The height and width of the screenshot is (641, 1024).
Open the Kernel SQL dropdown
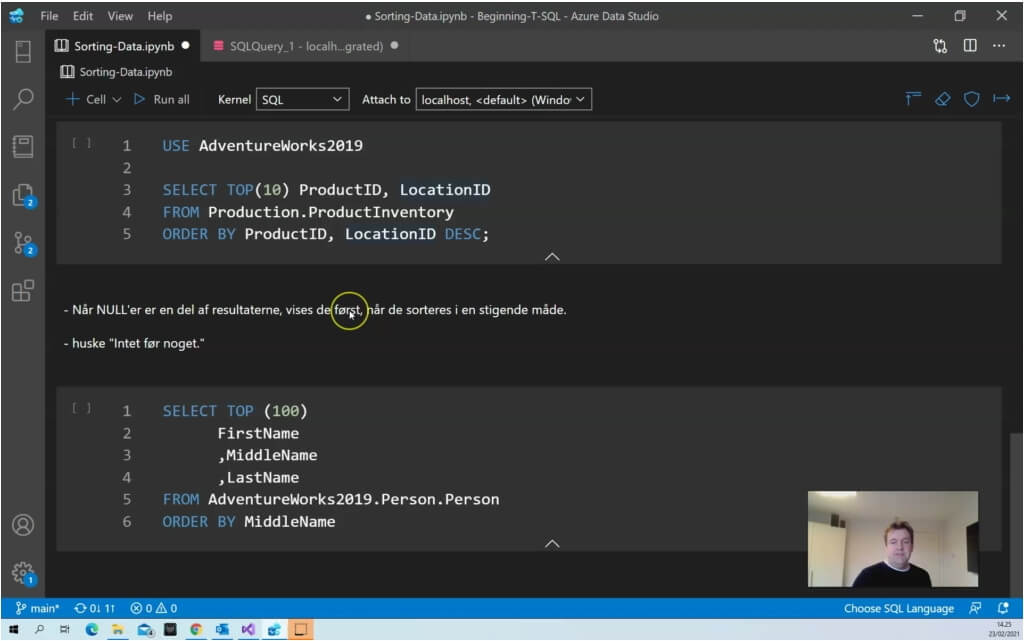[302, 99]
